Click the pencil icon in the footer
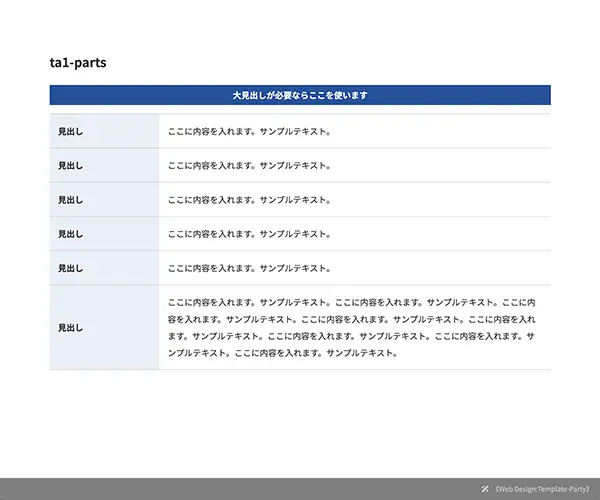The width and height of the screenshot is (600, 500). click(485, 488)
